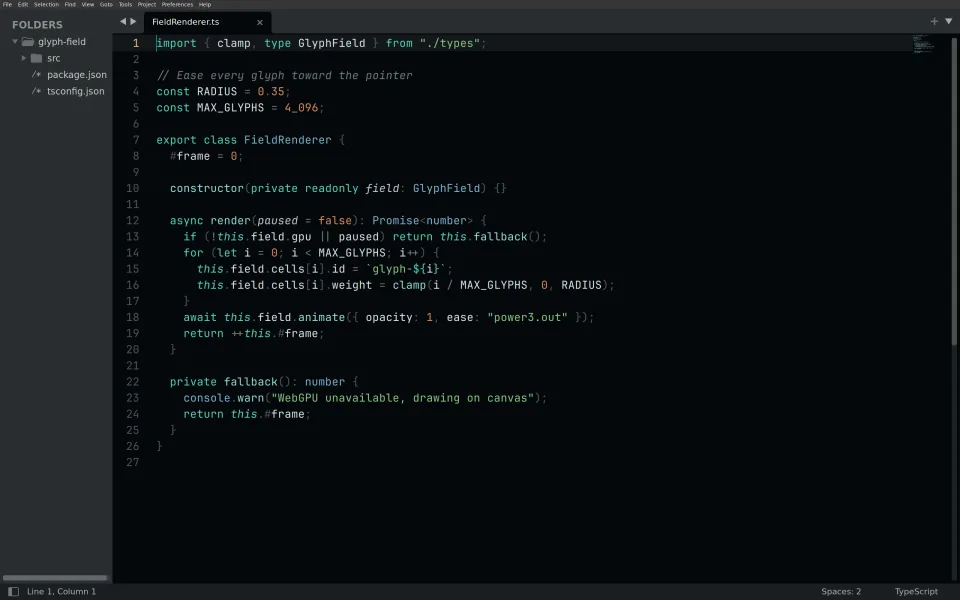Click the tsconfig.json file type icon

[36, 91]
